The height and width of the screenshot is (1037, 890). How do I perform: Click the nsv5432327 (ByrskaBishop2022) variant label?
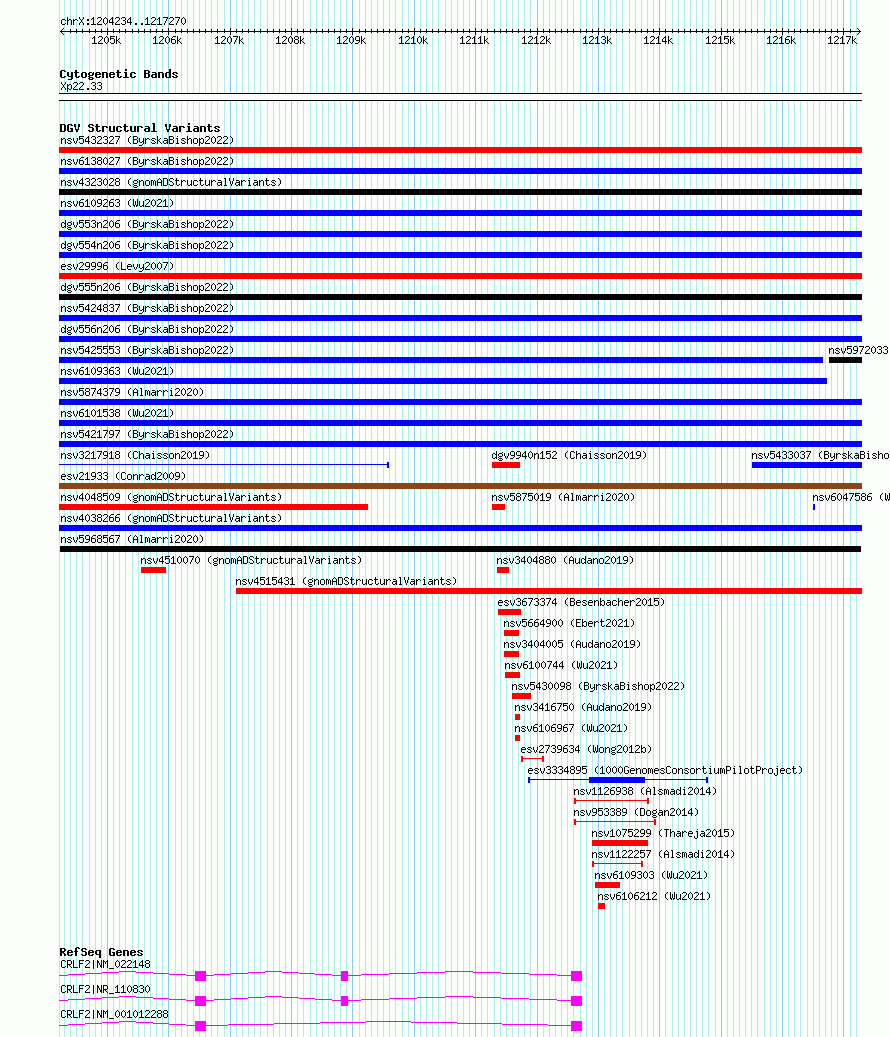click(x=147, y=140)
